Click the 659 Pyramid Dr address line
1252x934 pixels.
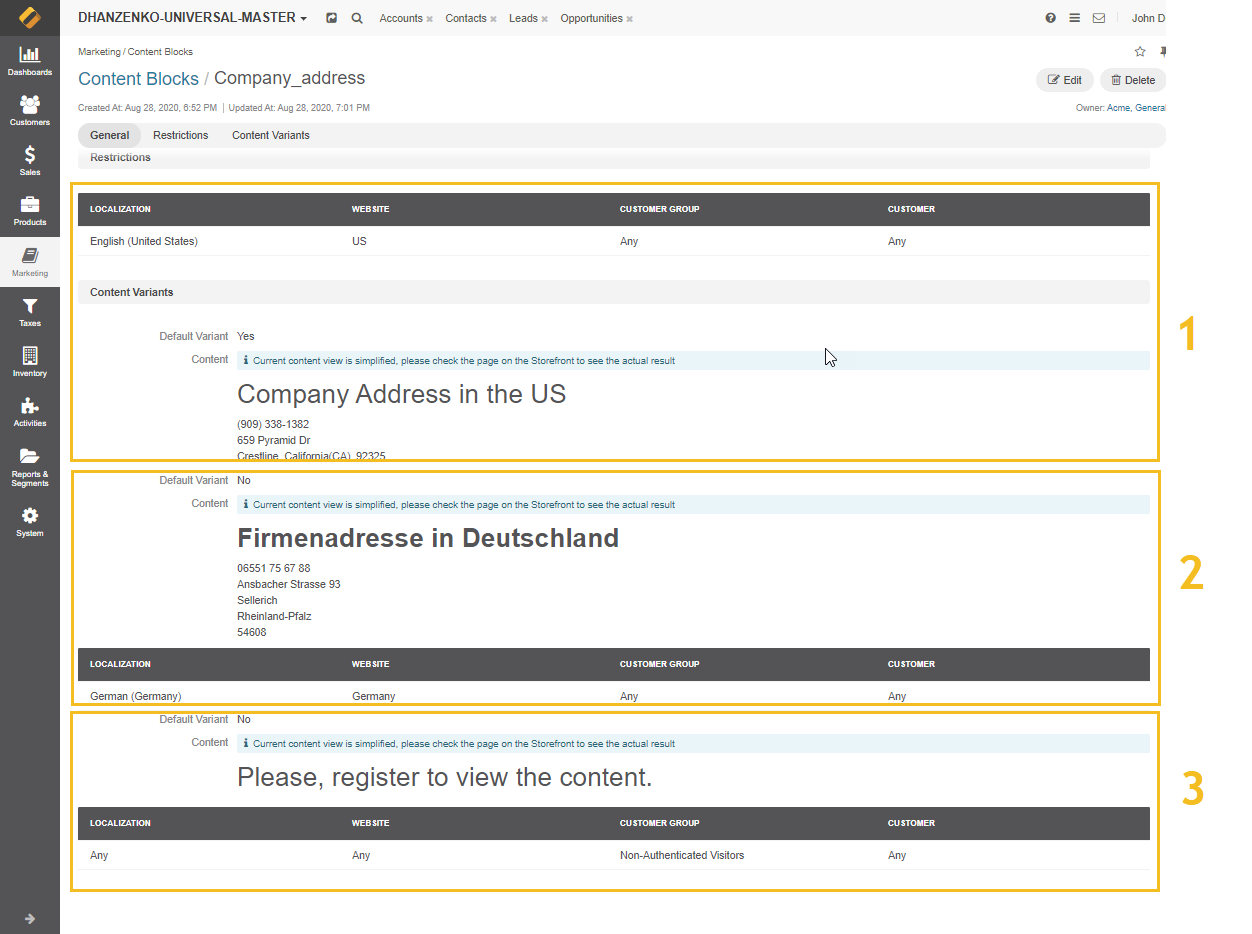pyautogui.click(x=273, y=440)
